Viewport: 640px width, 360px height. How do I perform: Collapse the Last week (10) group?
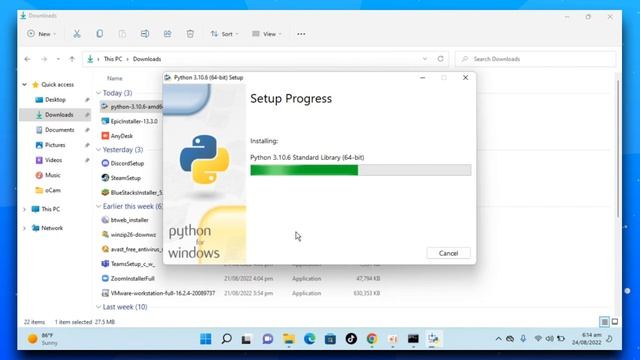pos(98,307)
